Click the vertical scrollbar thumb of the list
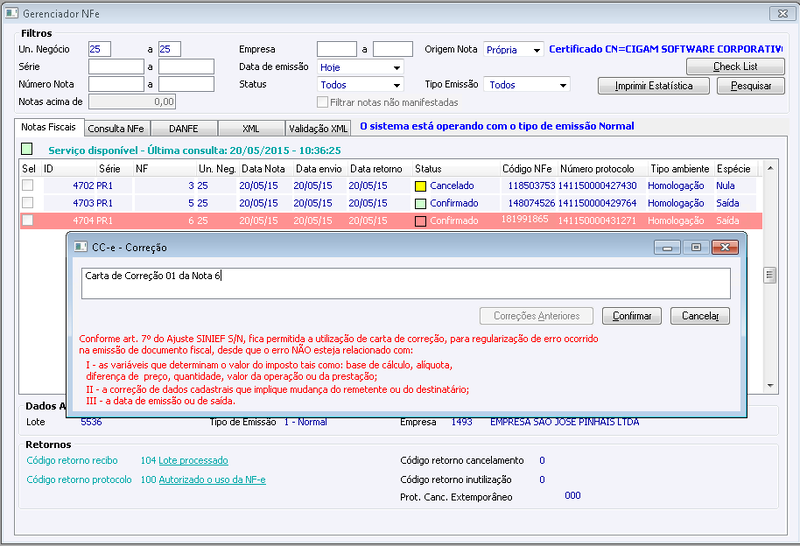 click(x=770, y=275)
